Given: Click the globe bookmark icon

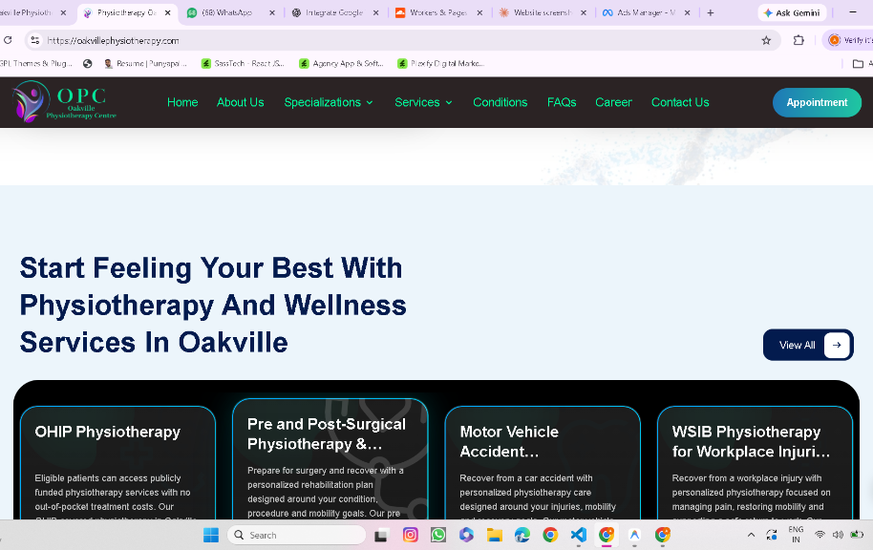Looking at the screenshot, I should pos(87,63).
